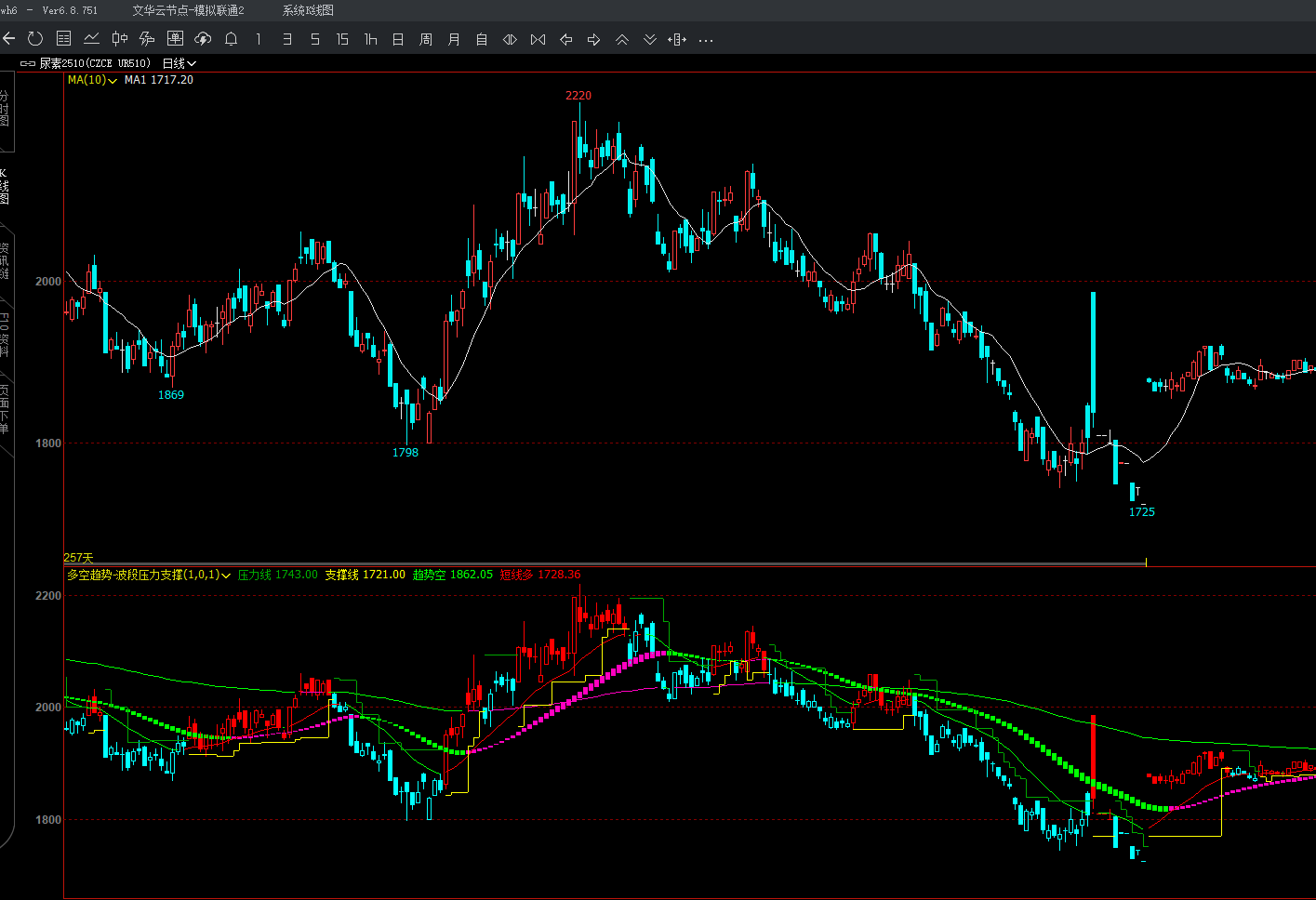Select the 1h period
Screen dimensions: 1316x900
pos(370,39)
